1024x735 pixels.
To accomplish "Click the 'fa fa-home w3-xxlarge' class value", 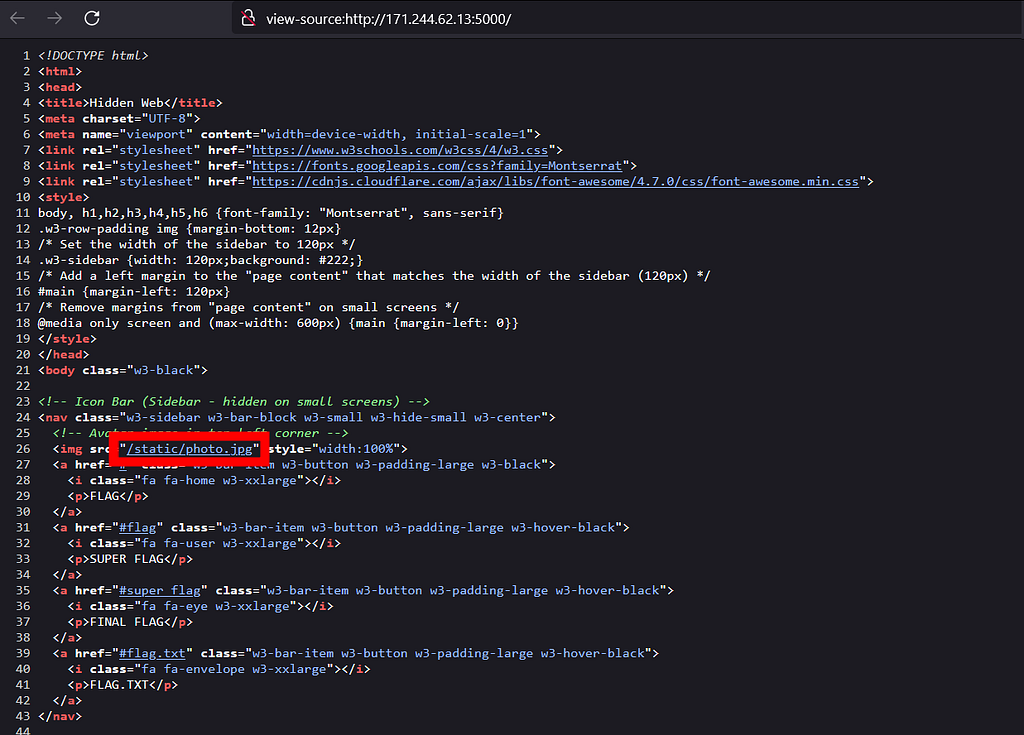I will click(219, 480).
